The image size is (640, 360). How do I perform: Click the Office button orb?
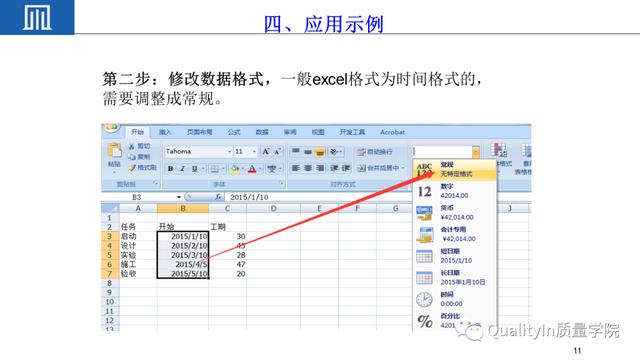click(111, 127)
